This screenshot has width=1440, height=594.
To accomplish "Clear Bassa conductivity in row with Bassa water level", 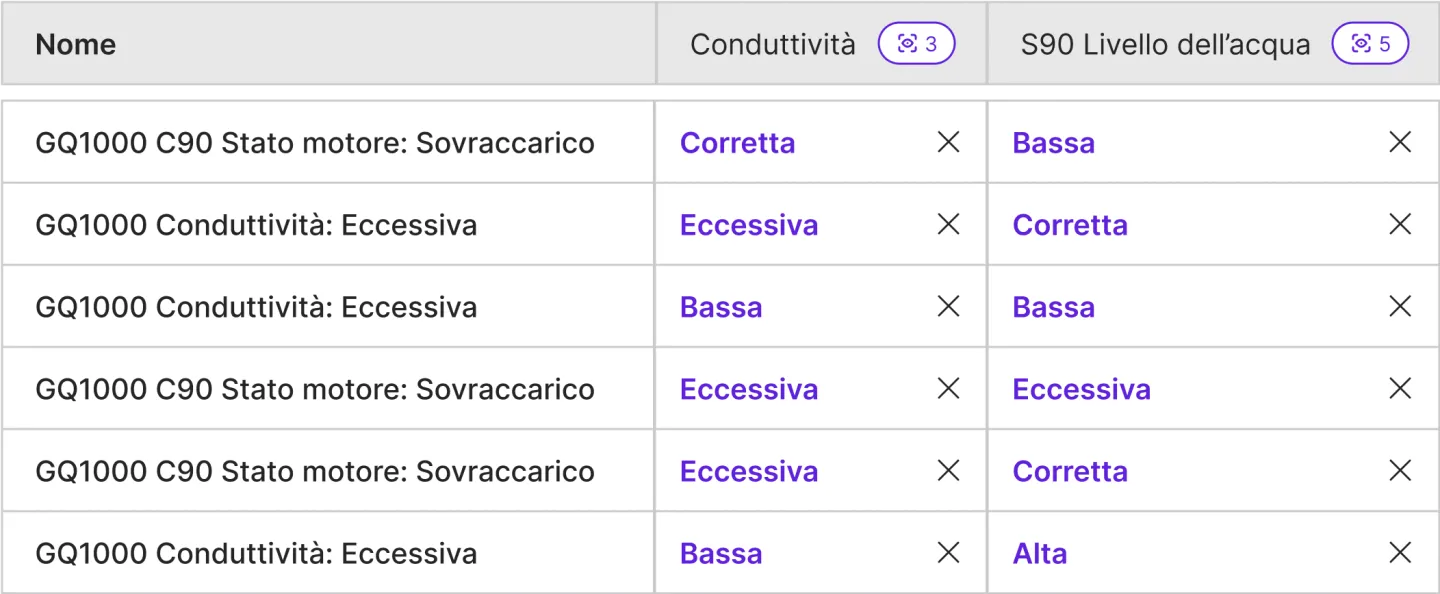I will pos(948,306).
